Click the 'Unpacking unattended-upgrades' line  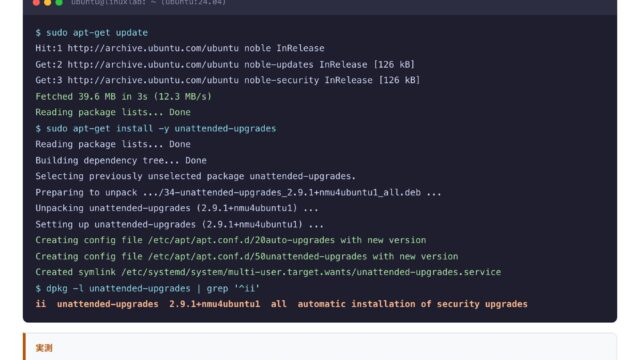177,208
